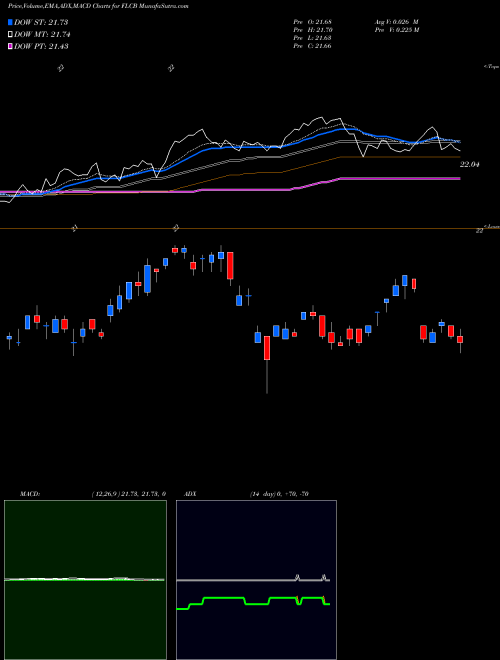This screenshot has height=660, width=500.
Task: Click the 'Pre H: 21.70' high value
Action: pos(312,30)
